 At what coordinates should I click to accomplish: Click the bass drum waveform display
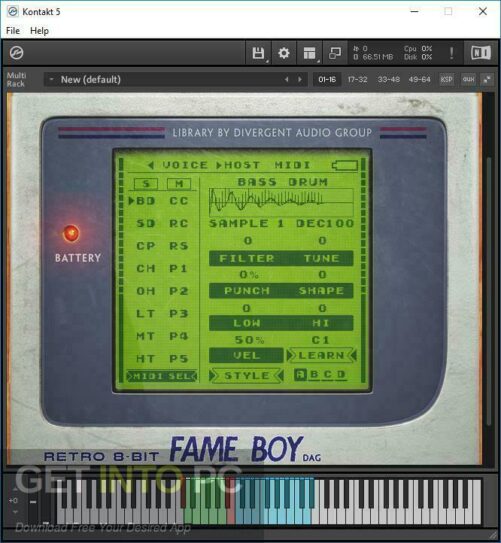coord(281,202)
